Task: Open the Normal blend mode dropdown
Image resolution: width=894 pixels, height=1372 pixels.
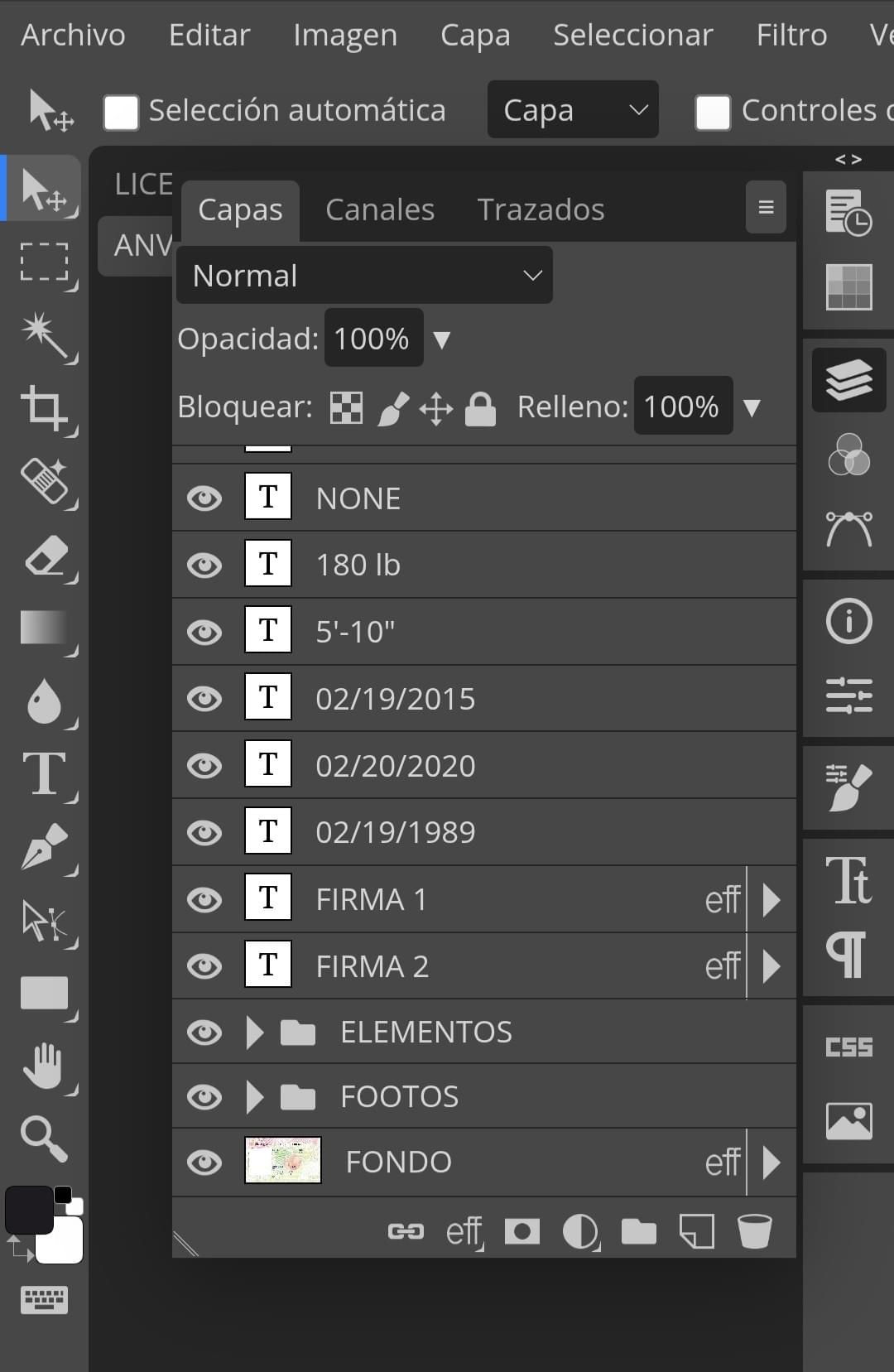Action: (364, 276)
